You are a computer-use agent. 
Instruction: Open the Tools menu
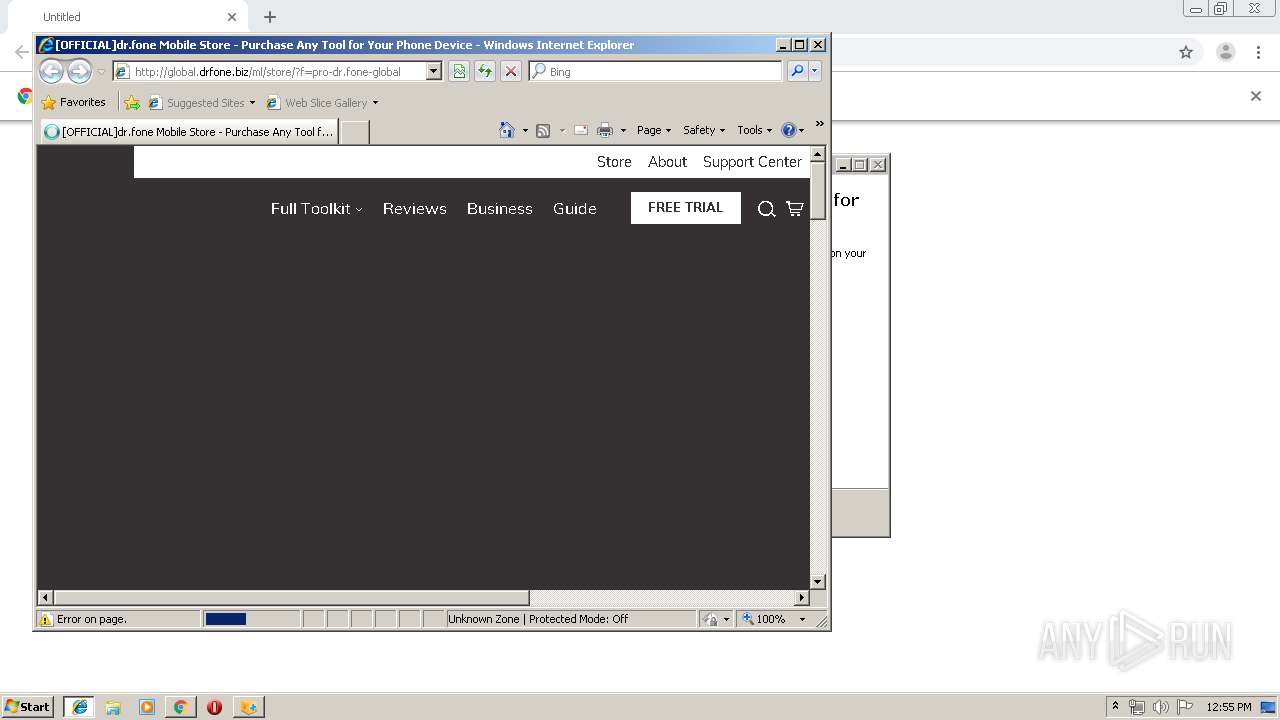coord(755,130)
